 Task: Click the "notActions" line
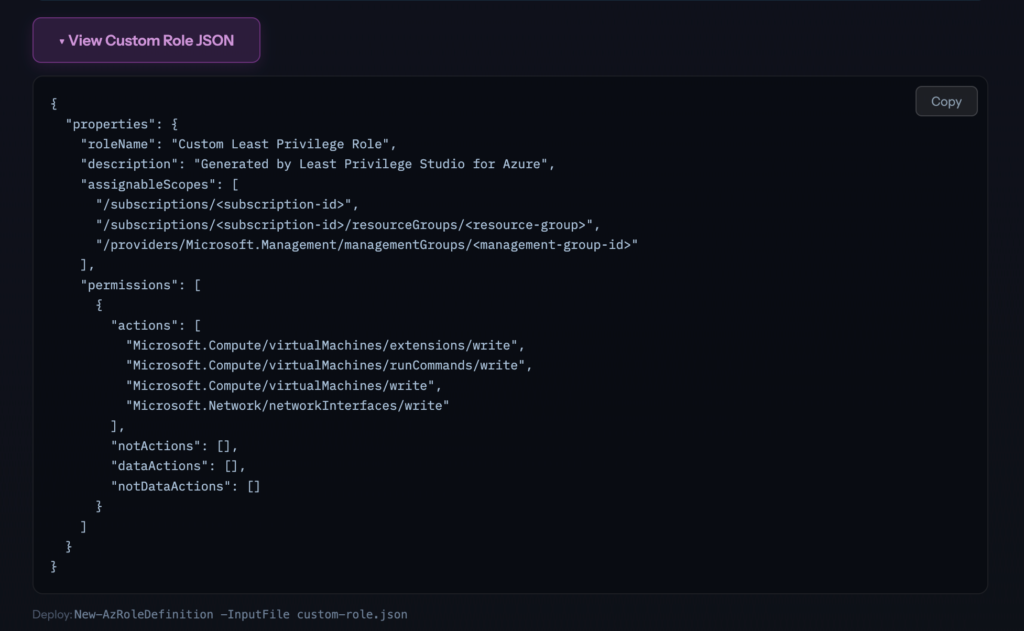pos(174,446)
